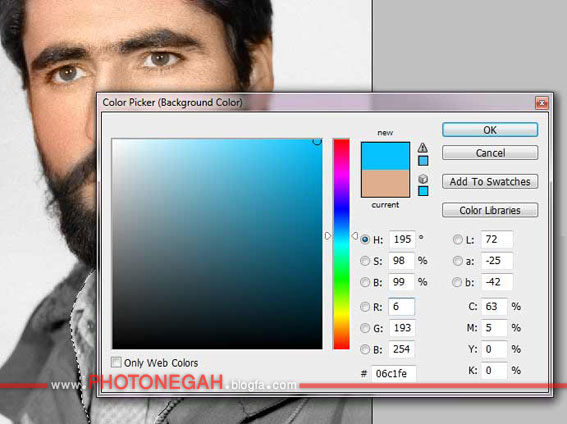Select the H hue radio button
This screenshot has width=567, height=424.
coord(365,239)
